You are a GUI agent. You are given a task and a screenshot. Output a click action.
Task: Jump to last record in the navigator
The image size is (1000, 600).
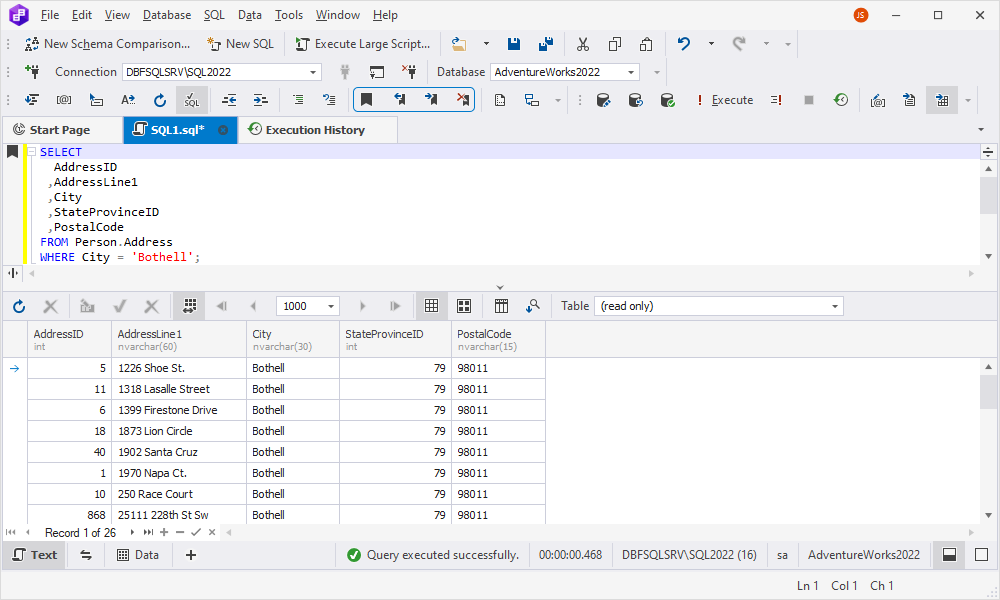(x=148, y=532)
